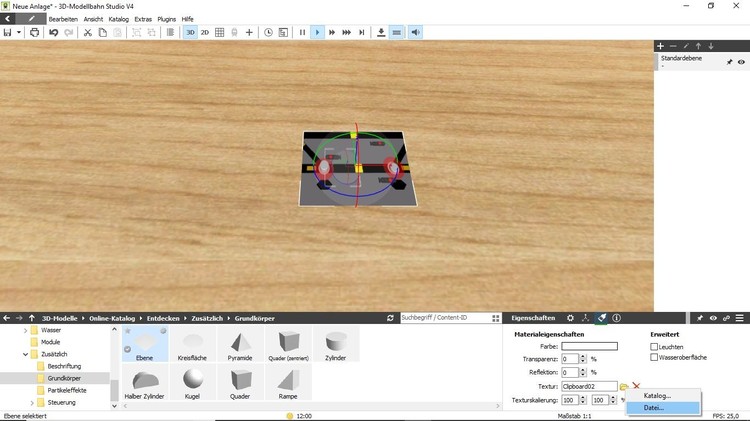Image resolution: width=750 pixels, height=421 pixels.
Task: Toggle the grid display icon
Action: [220, 33]
